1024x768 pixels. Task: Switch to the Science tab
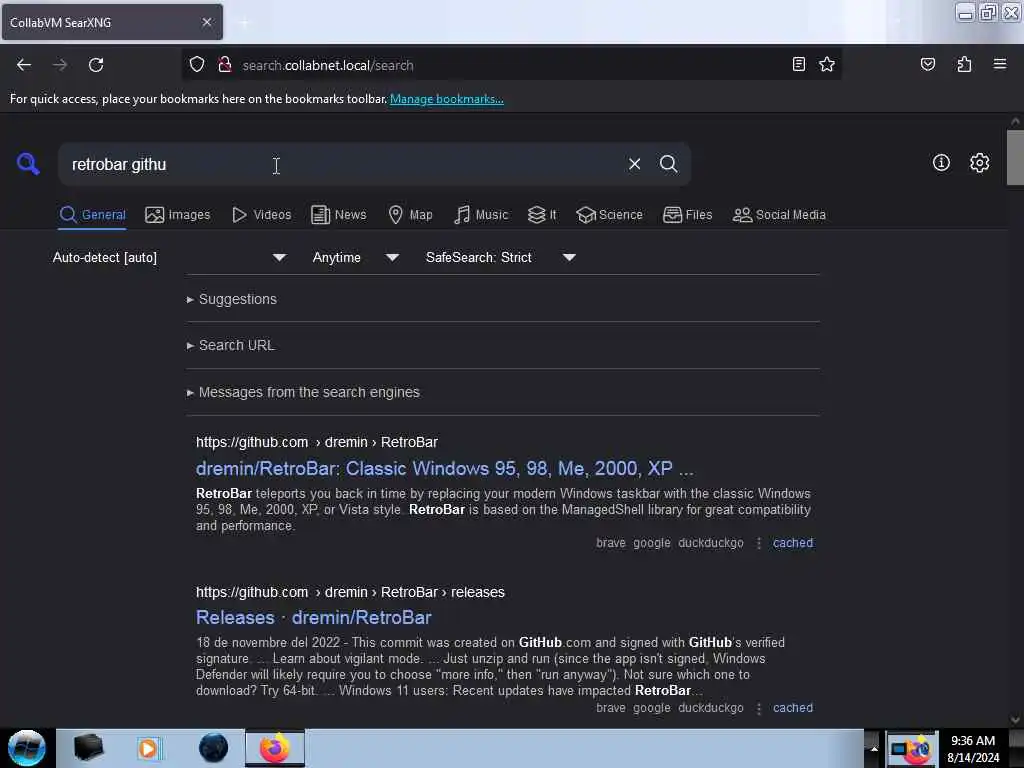tap(609, 215)
